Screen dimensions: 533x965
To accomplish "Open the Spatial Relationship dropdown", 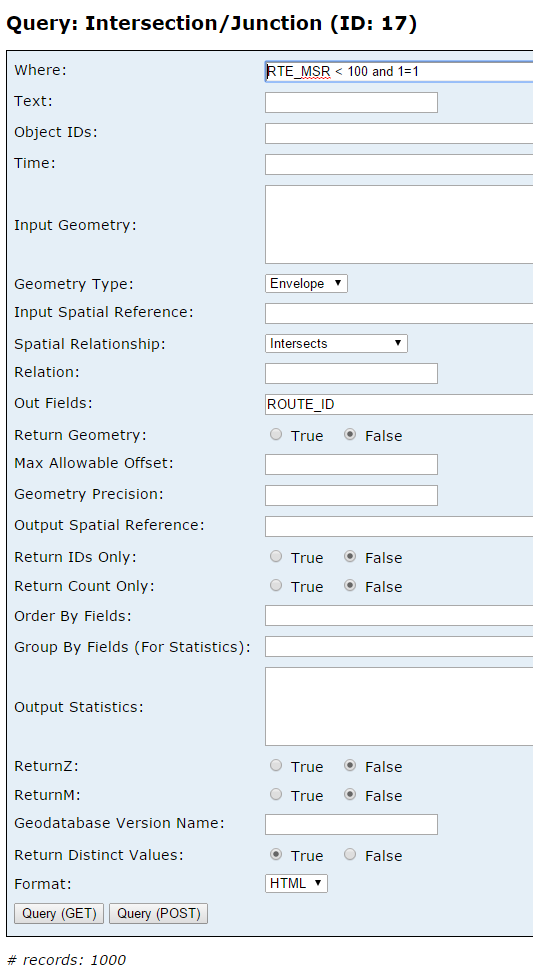I will (x=336, y=343).
